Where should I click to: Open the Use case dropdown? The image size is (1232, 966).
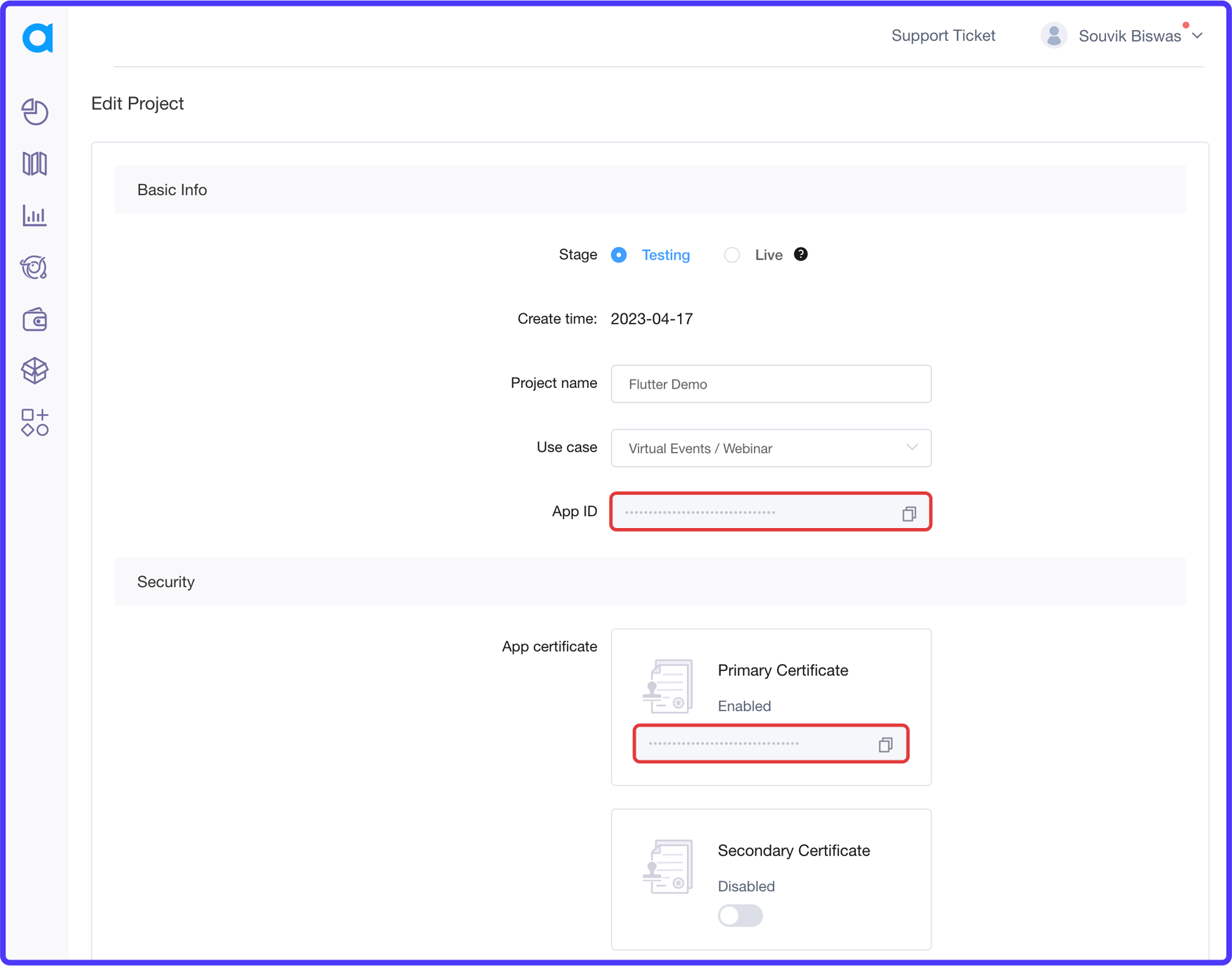[912, 448]
